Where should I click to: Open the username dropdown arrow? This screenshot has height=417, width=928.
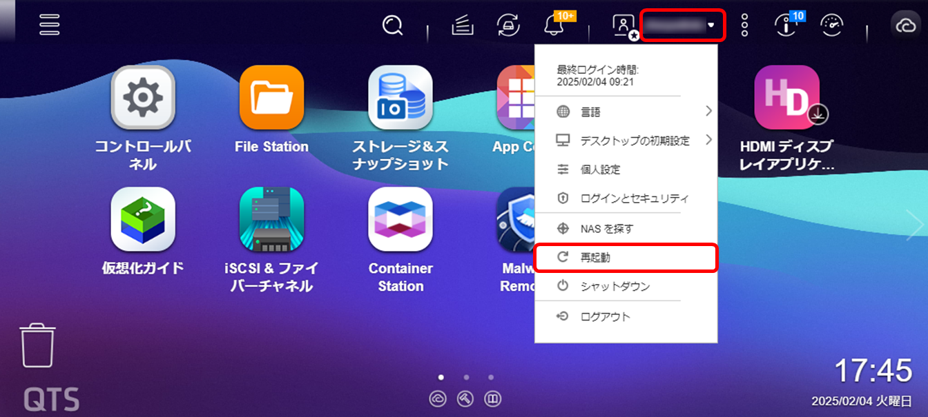point(710,25)
